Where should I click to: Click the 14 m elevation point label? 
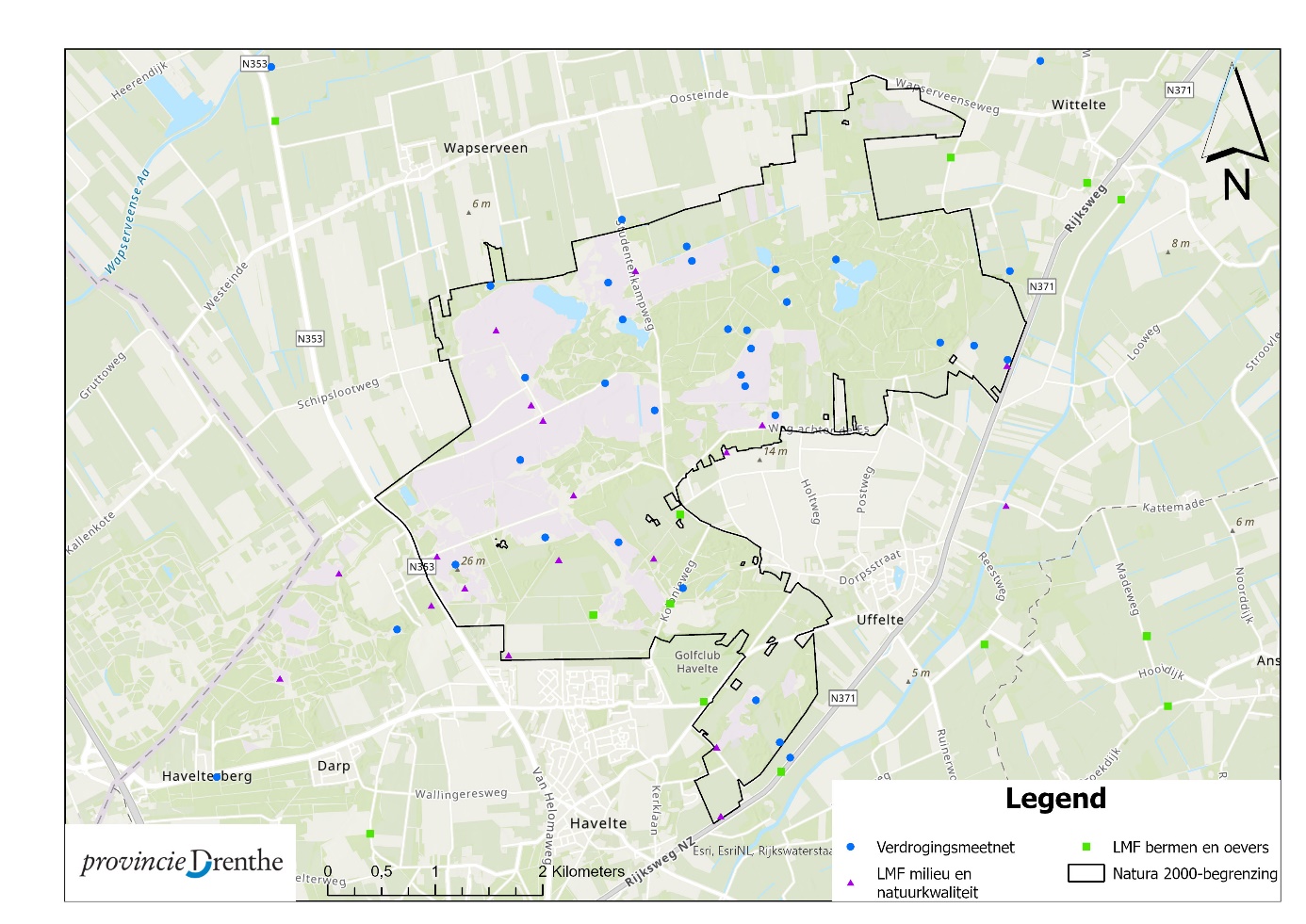coord(775,452)
